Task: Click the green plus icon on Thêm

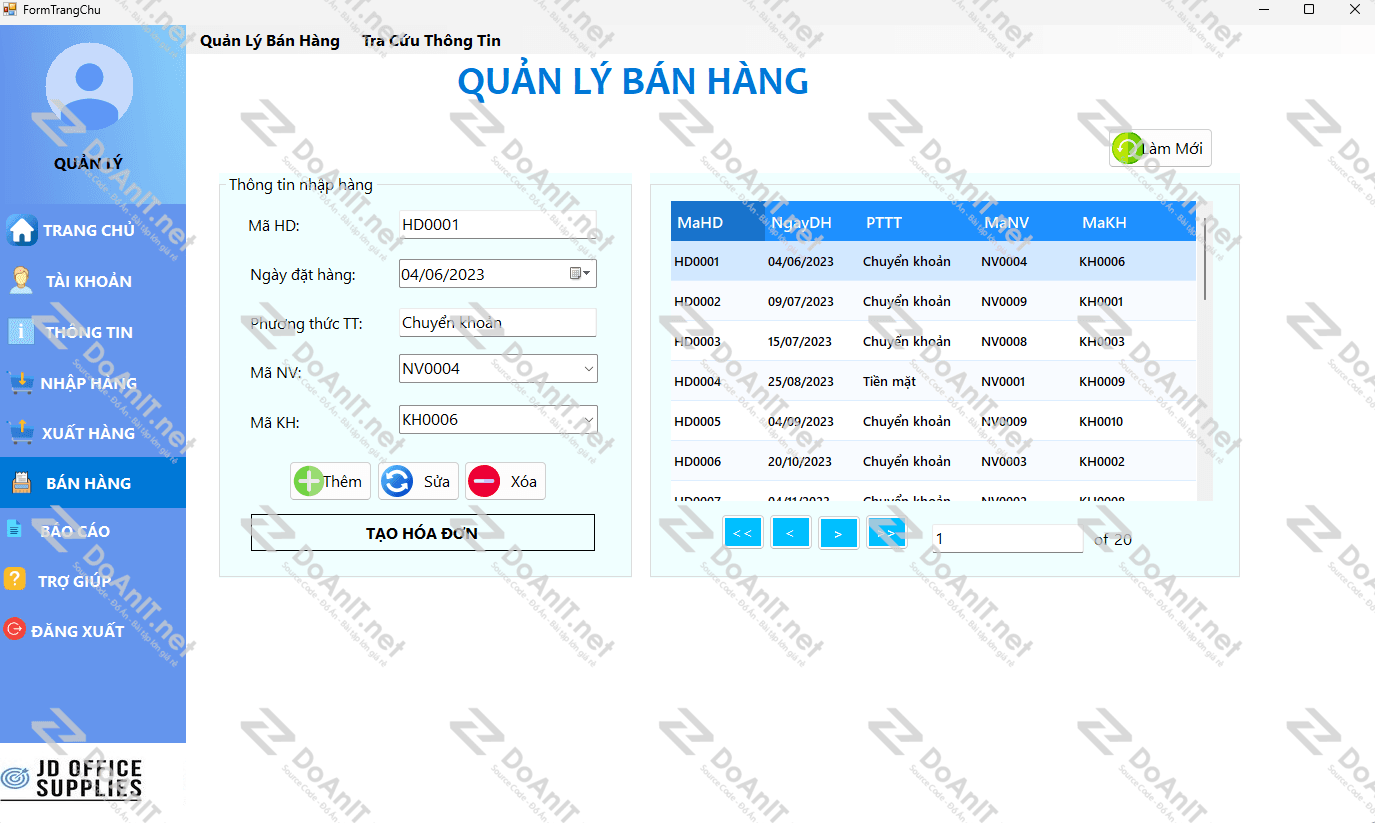Action: (x=308, y=481)
